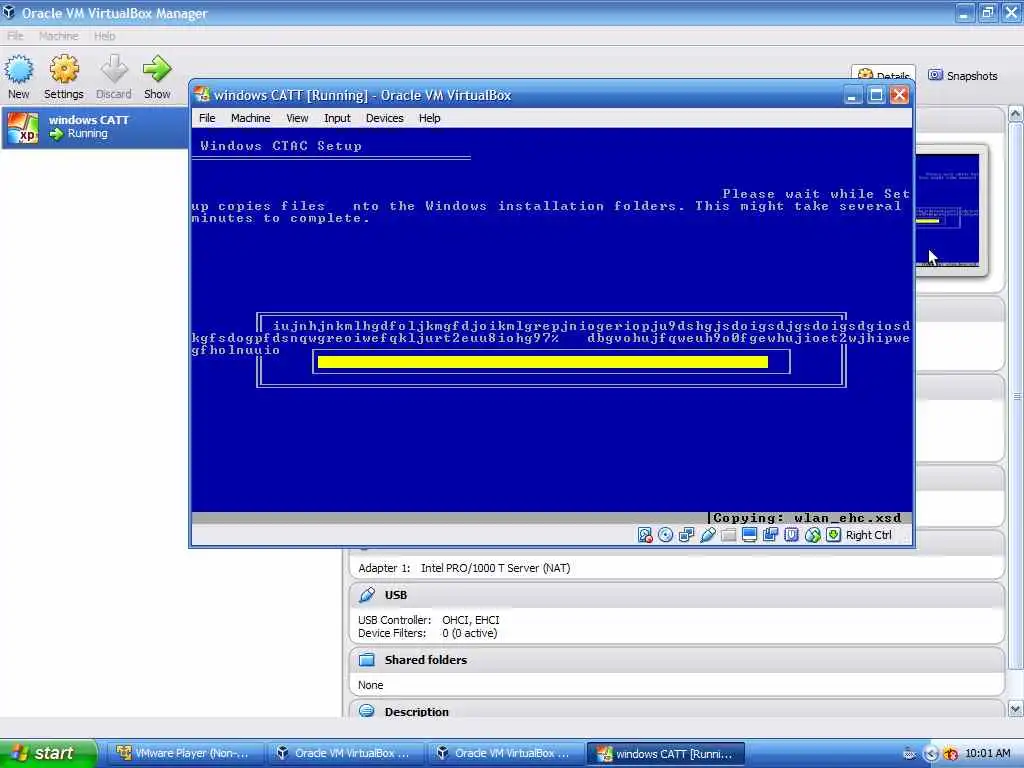
Task: Click the Running status under windows CATT
Action: pyautogui.click(x=87, y=133)
